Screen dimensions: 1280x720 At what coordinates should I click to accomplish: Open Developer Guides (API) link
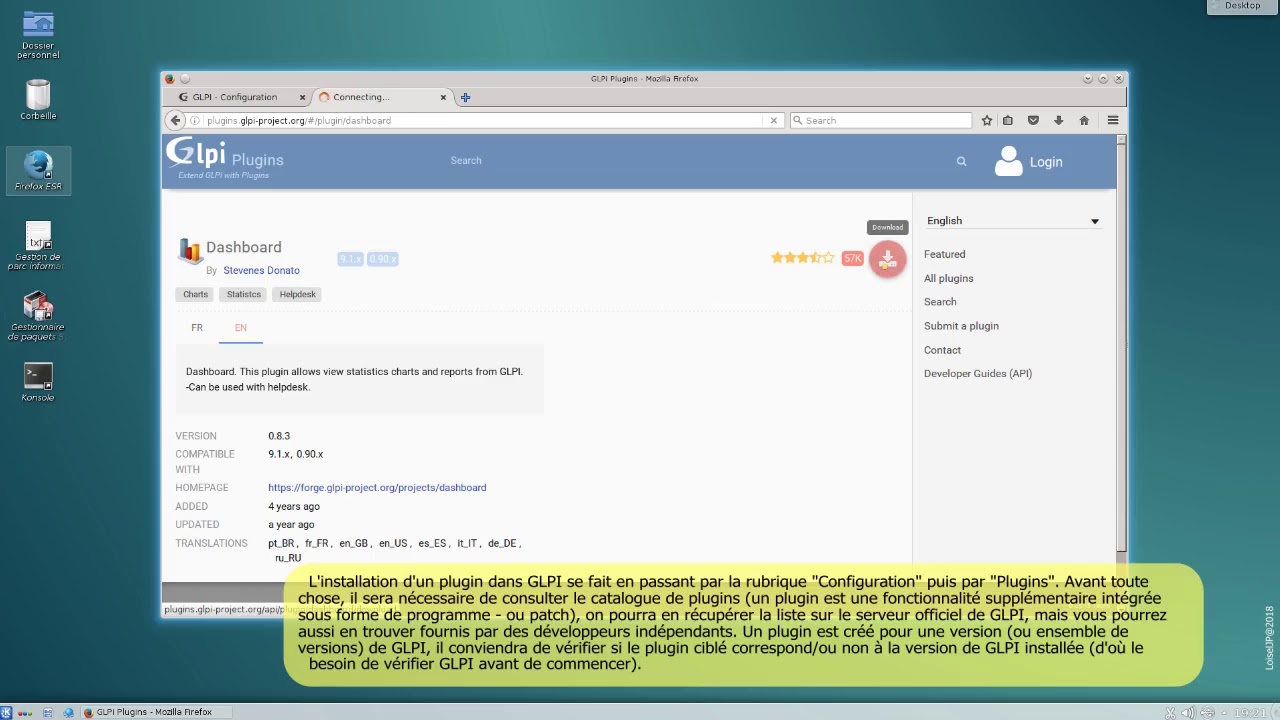tap(978, 374)
